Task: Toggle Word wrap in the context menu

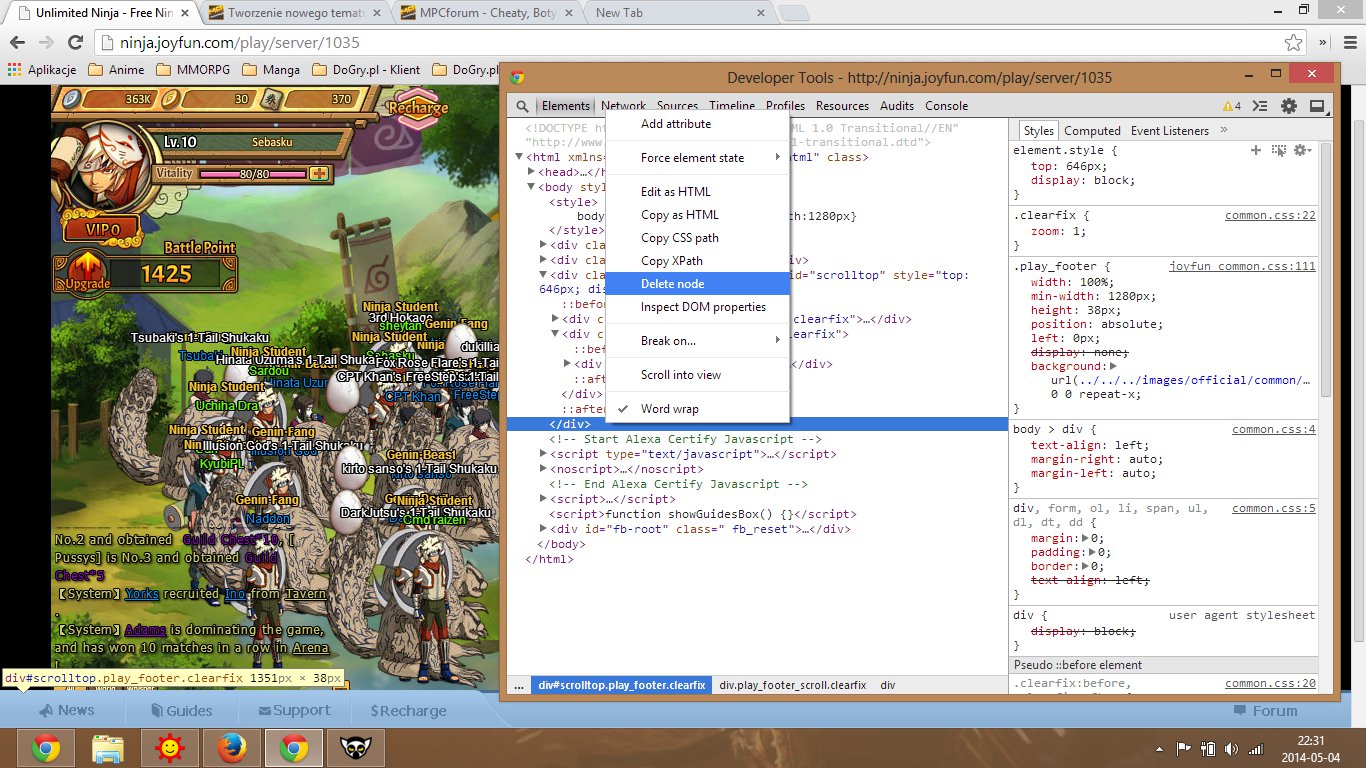Action: [x=698, y=409]
